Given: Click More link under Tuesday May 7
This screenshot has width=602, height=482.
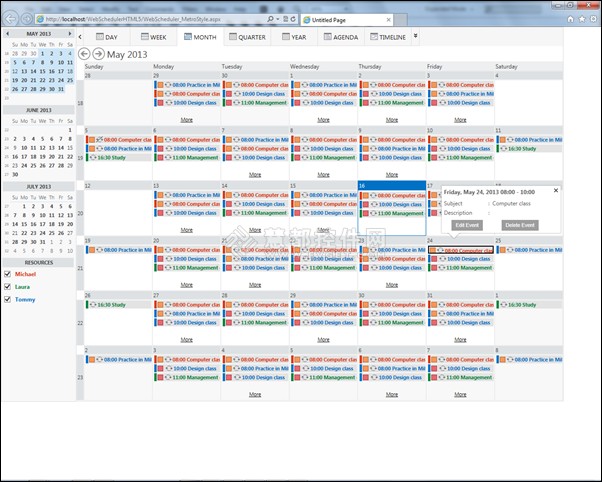Looking at the screenshot, I should (255, 175).
